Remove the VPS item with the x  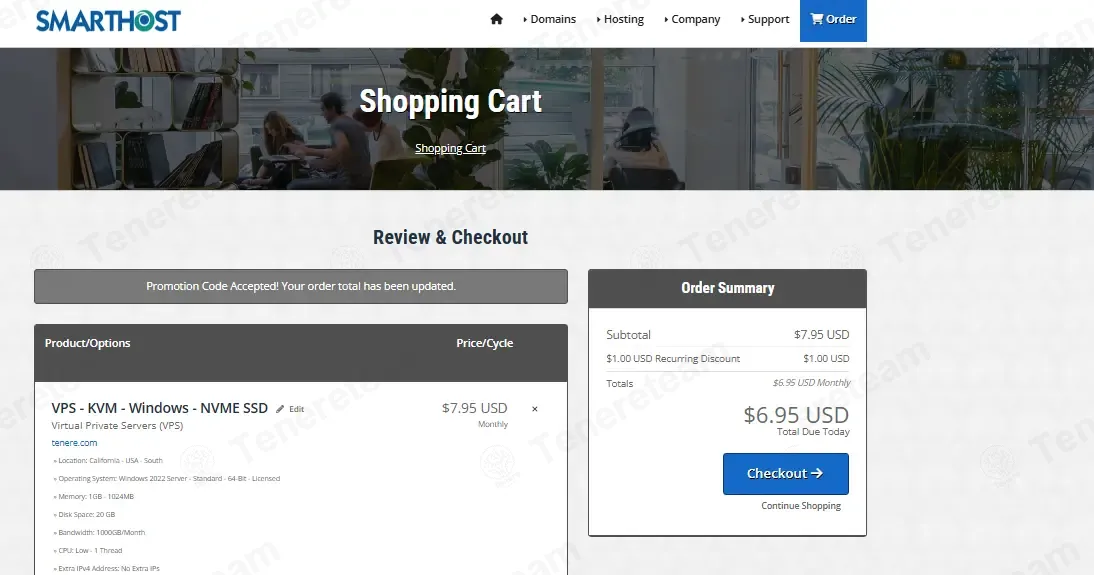535,409
